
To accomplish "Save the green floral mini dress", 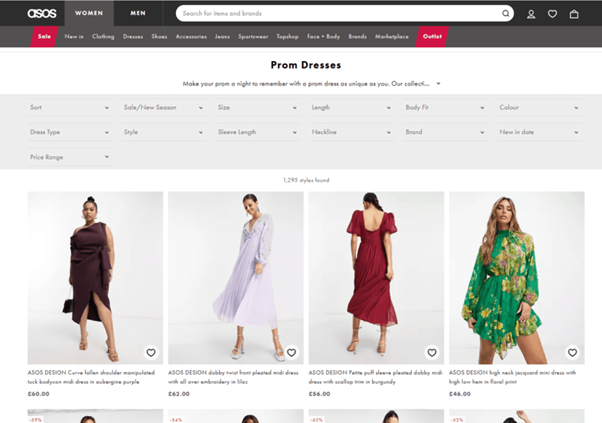I will 572,352.
